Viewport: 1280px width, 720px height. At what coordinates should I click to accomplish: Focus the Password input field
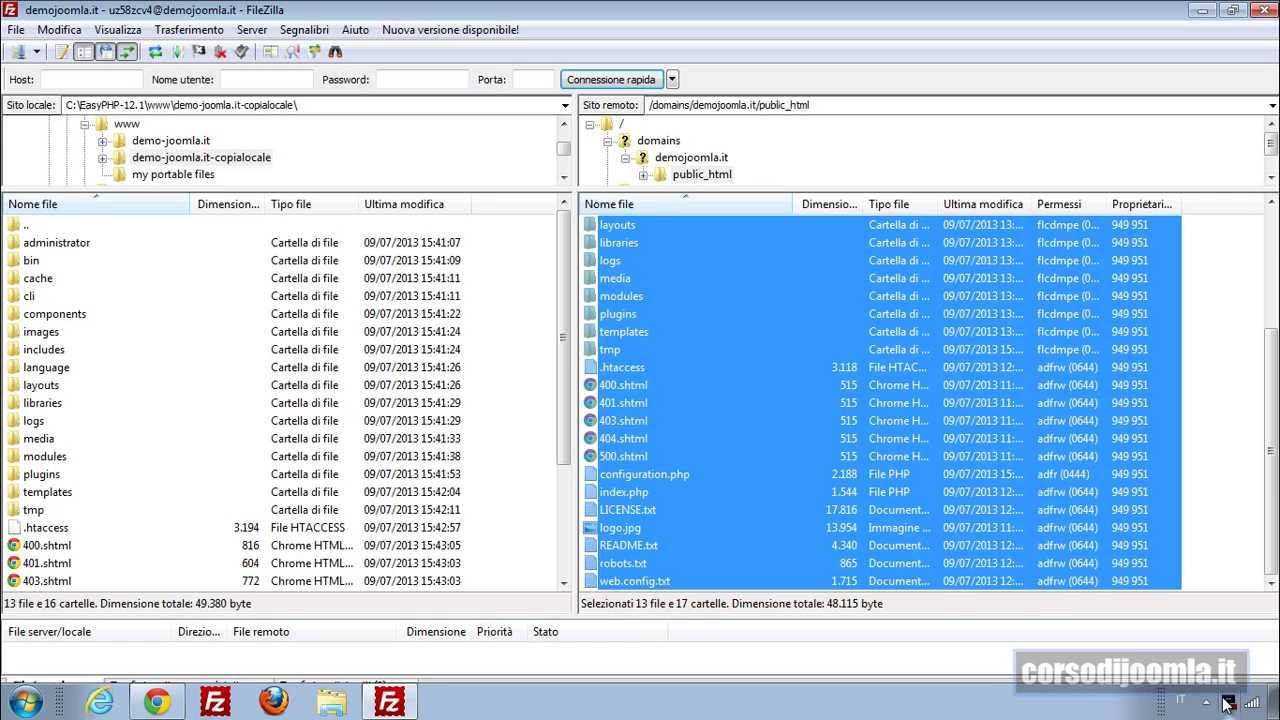coord(422,80)
